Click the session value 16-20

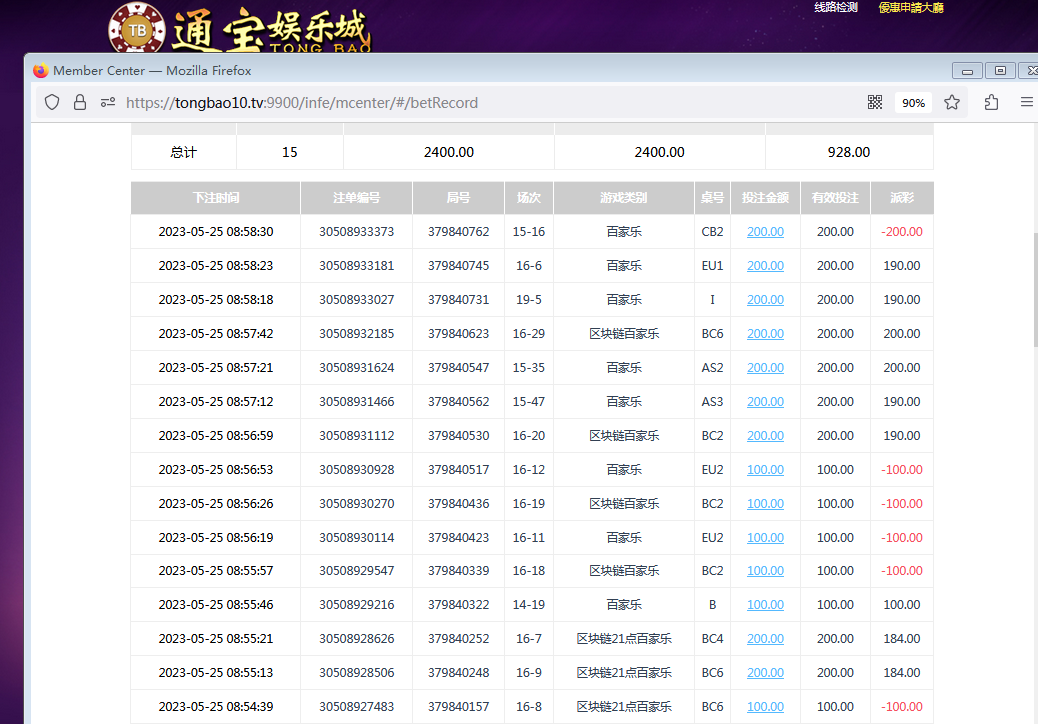[529, 435]
